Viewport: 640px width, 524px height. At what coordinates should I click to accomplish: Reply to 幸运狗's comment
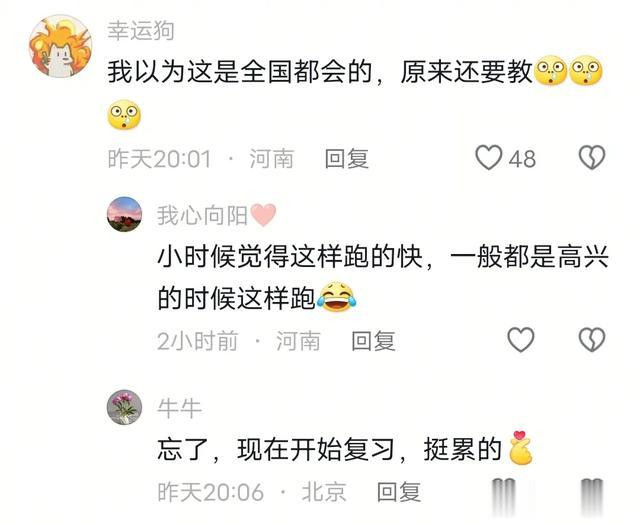[347, 159]
